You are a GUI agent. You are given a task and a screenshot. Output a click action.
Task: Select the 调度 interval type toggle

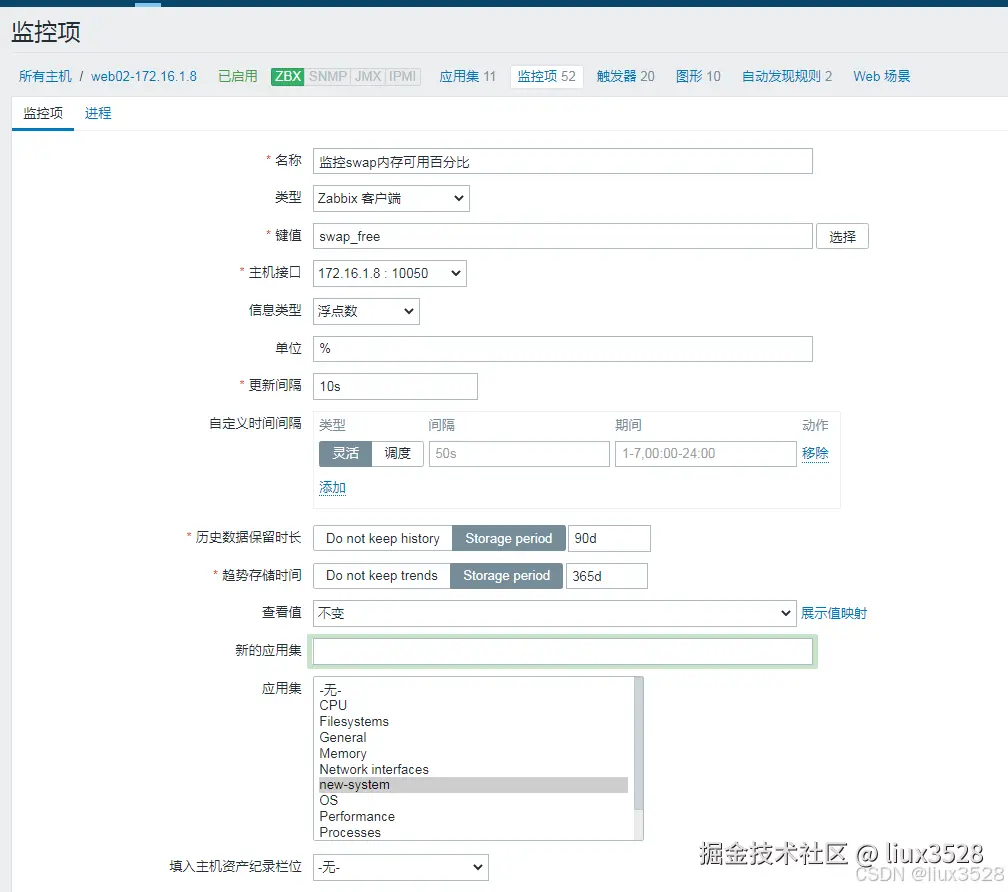tap(397, 454)
